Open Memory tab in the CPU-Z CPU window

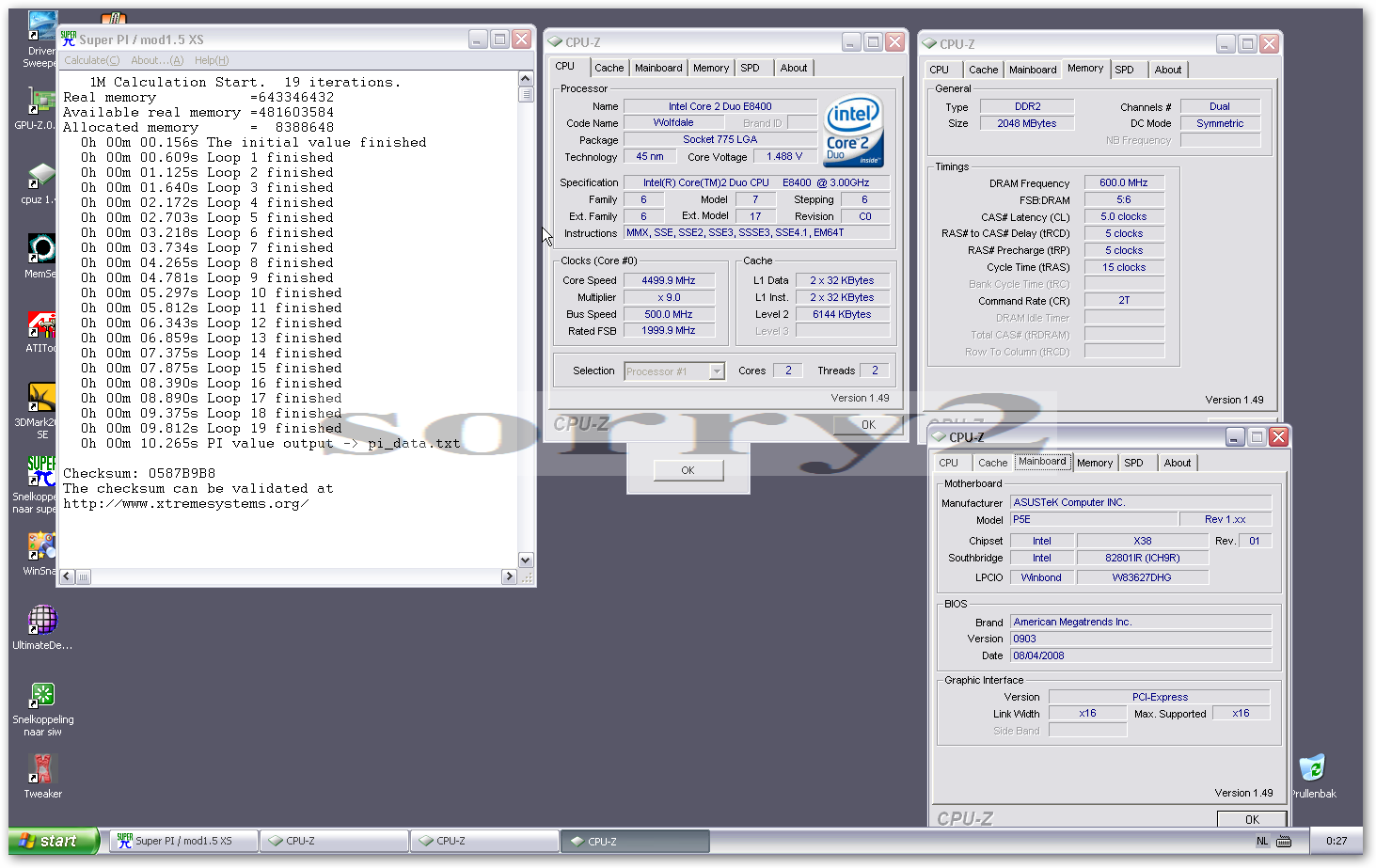point(711,68)
